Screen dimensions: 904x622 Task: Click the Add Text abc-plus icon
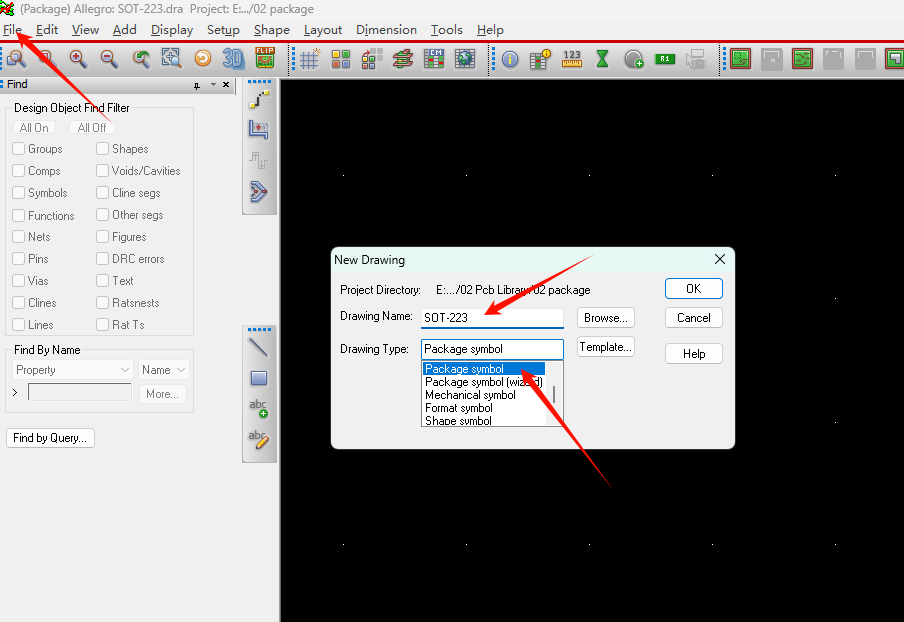pos(259,408)
